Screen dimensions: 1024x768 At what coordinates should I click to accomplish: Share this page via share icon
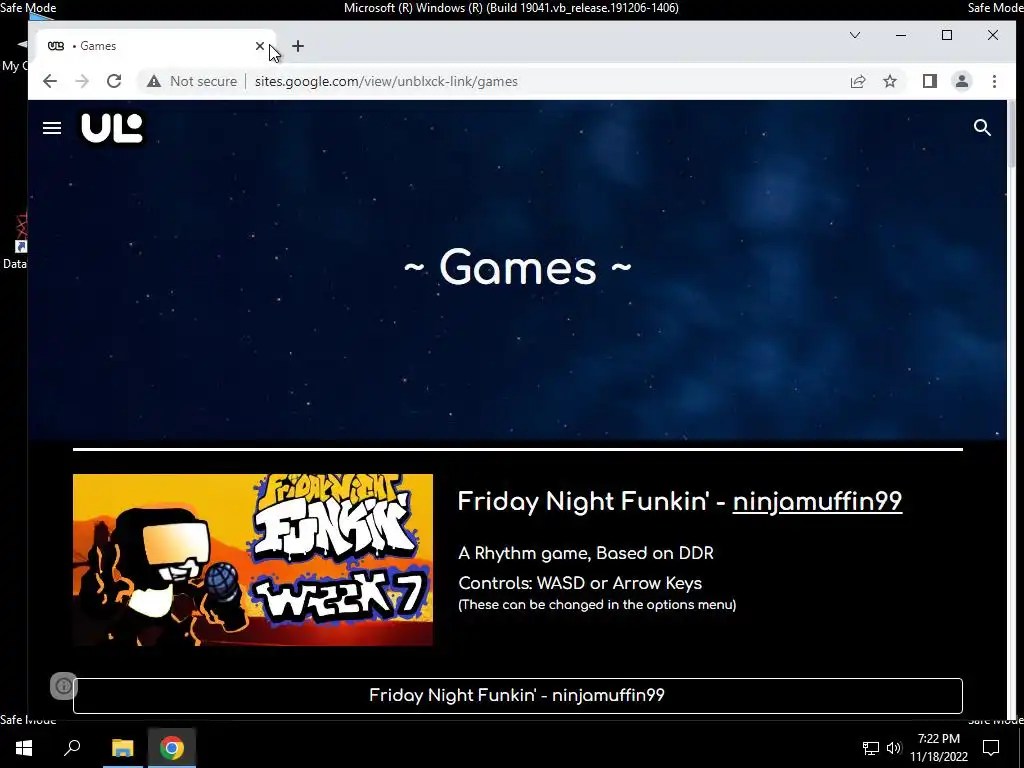tap(857, 81)
